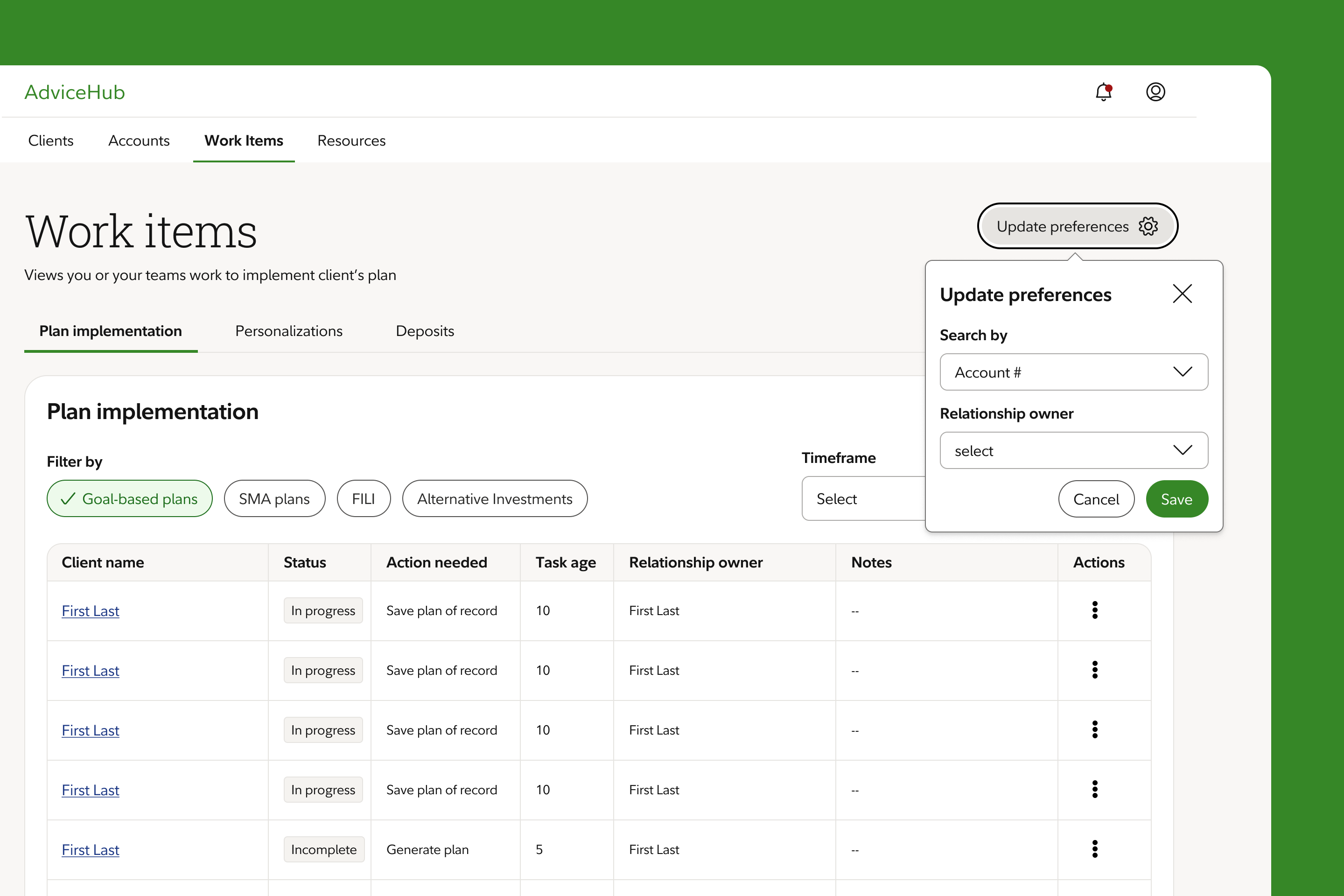This screenshot has width=1344, height=896.
Task: Open the Timeframe Select dropdown
Action: pyautogui.click(x=863, y=499)
